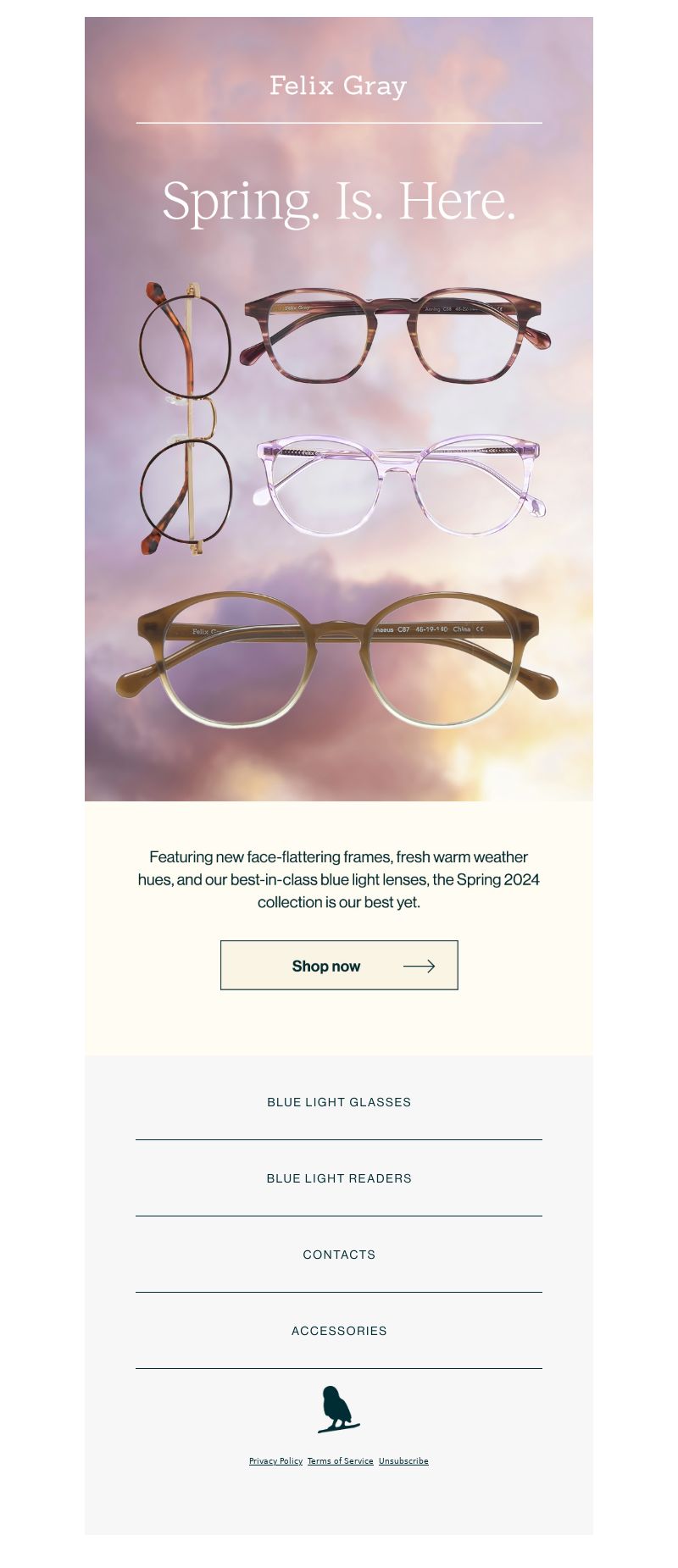This screenshot has width=678, height=1568.
Task: Click the horizontal divider line under logo
Action: coord(339,123)
